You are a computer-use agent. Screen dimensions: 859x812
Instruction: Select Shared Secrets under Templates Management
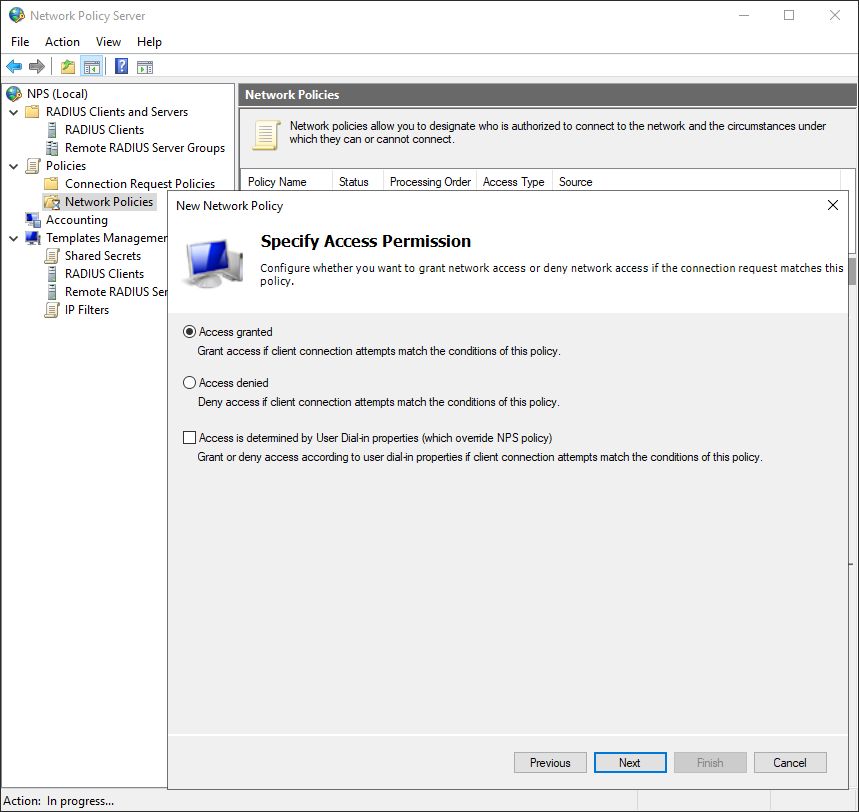(x=103, y=256)
